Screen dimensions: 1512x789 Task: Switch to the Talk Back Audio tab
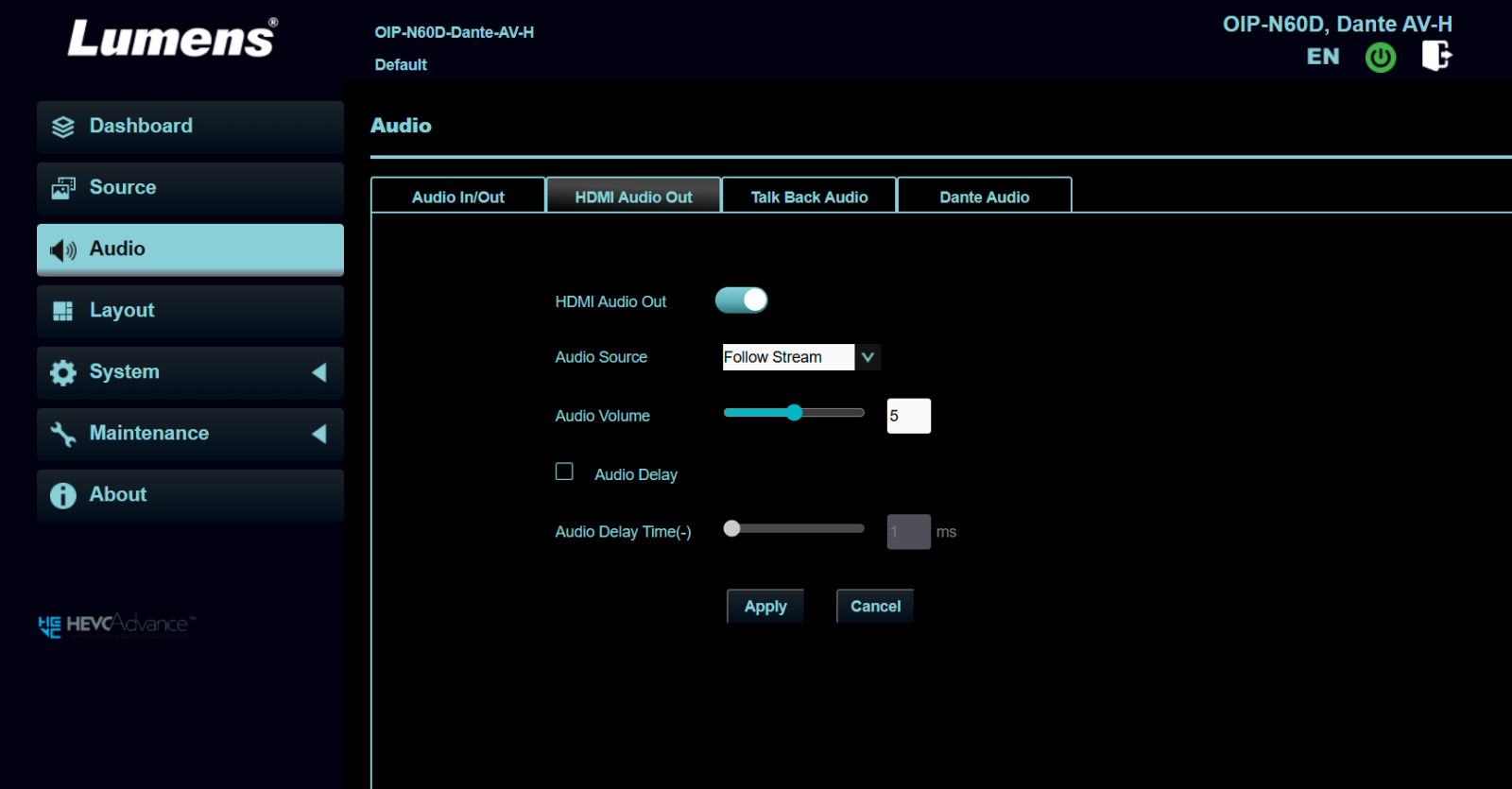[809, 197]
